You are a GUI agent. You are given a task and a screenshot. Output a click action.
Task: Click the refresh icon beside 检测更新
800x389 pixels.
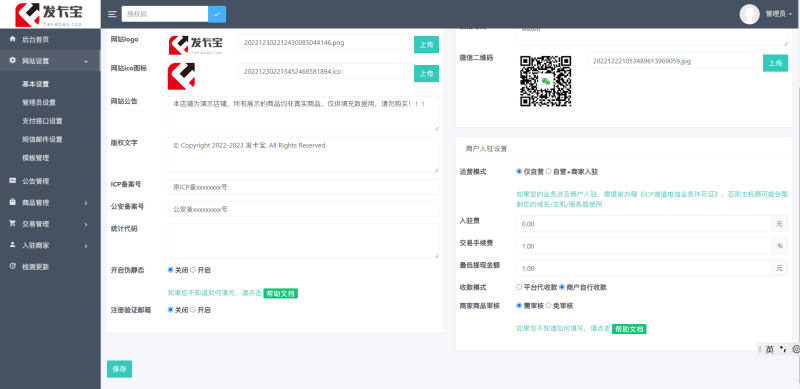point(13,266)
